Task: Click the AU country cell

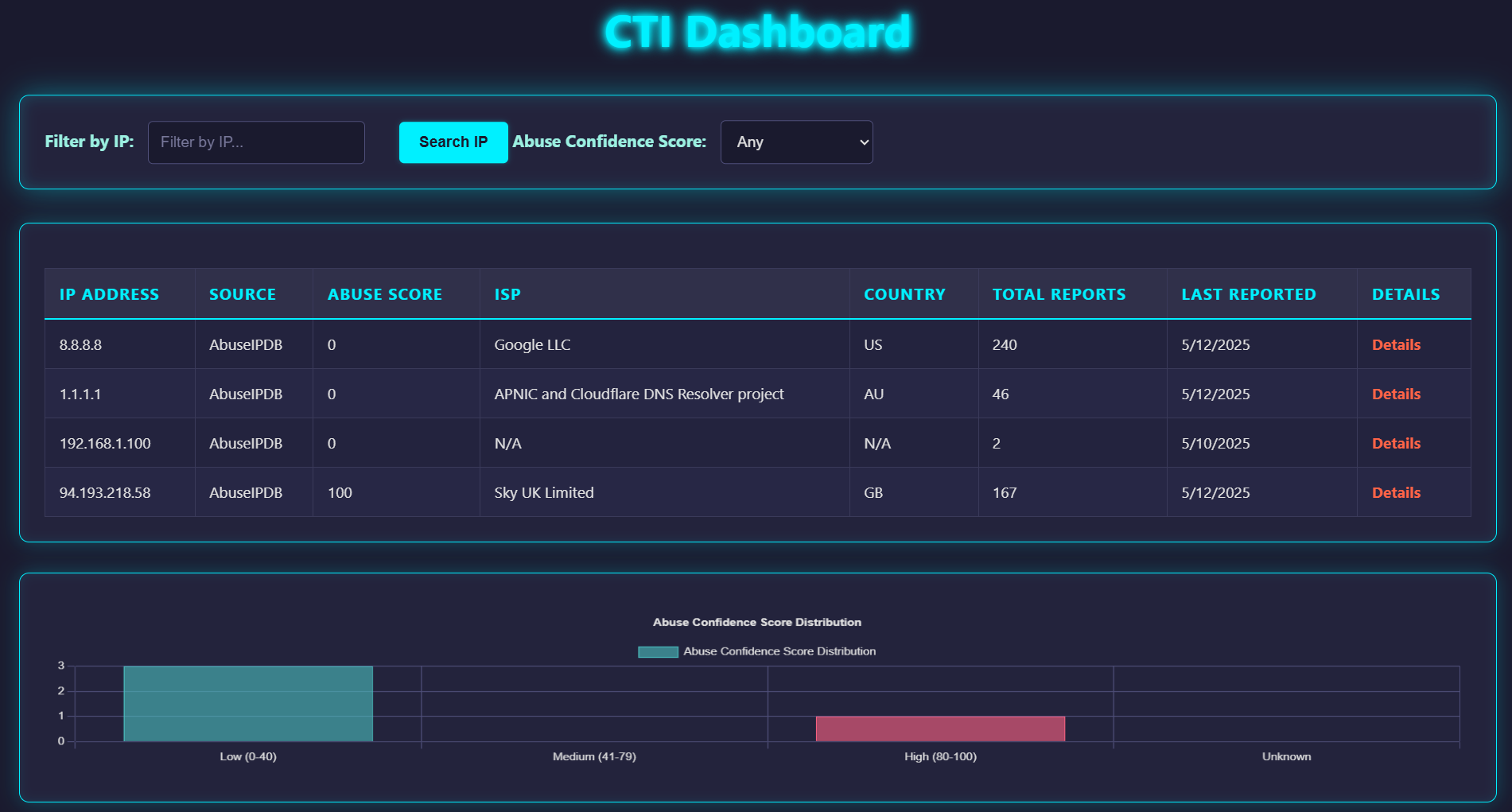Action: [914, 394]
